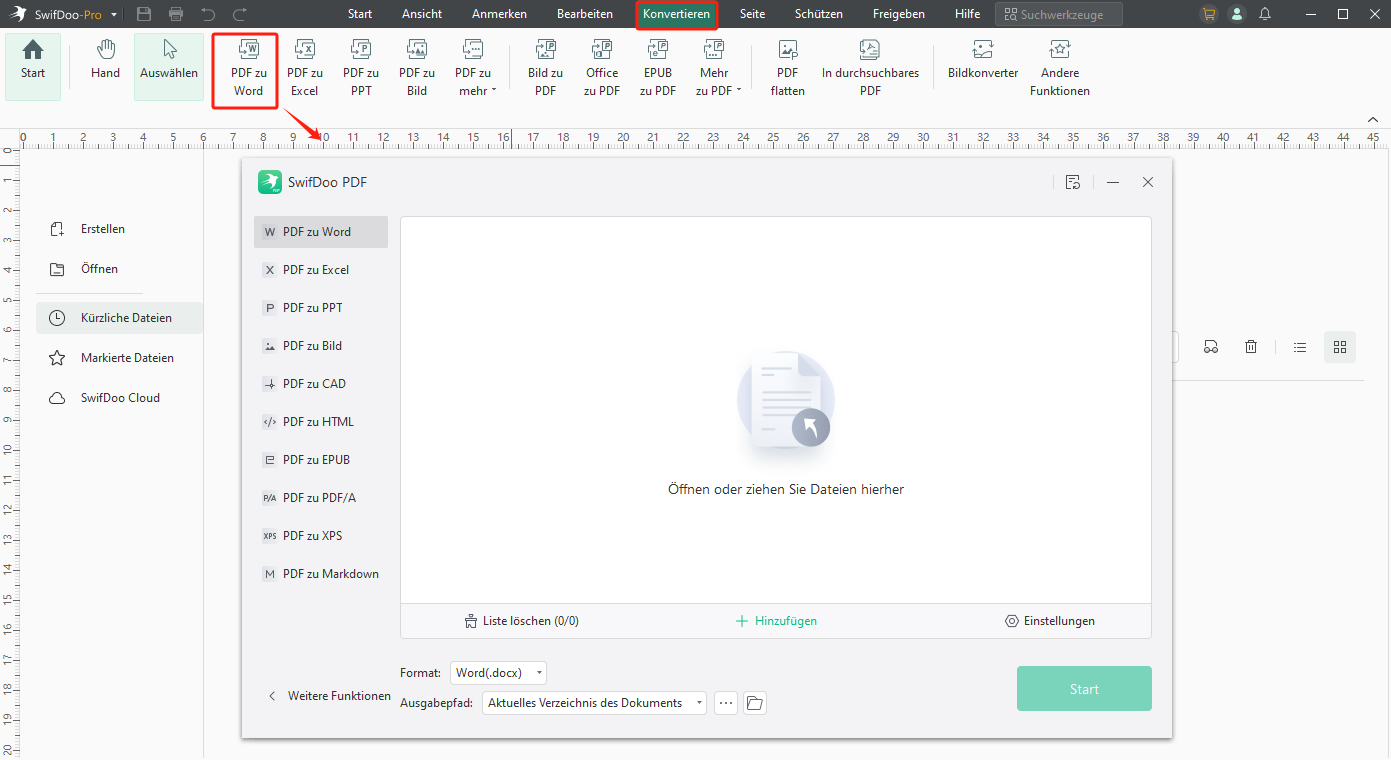Open the shopping cart icon
This screenshot has height=760, width=1391.
coord(1210,14)
